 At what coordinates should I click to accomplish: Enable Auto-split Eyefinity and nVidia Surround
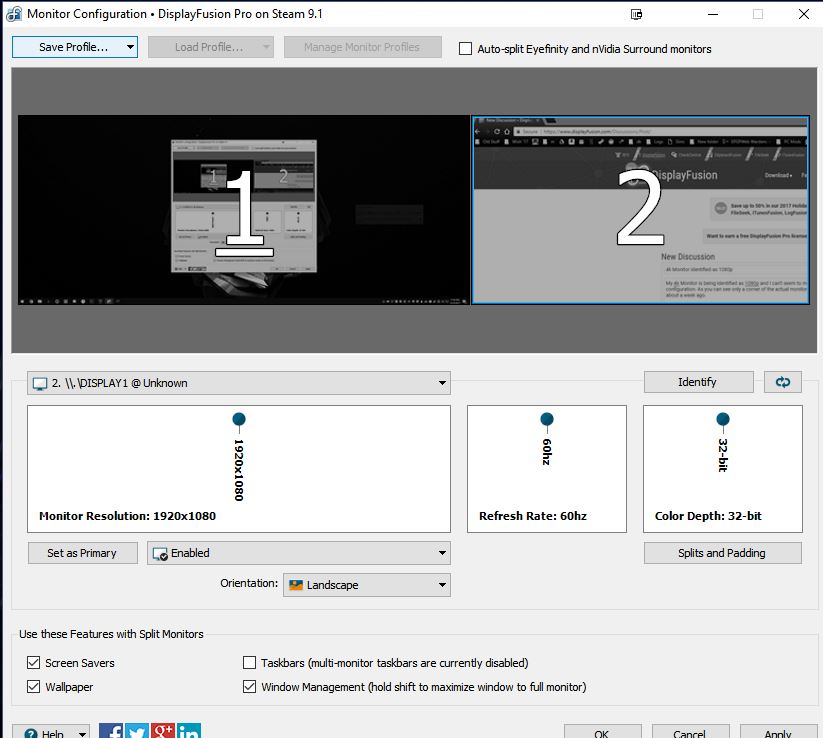(465, 48)
